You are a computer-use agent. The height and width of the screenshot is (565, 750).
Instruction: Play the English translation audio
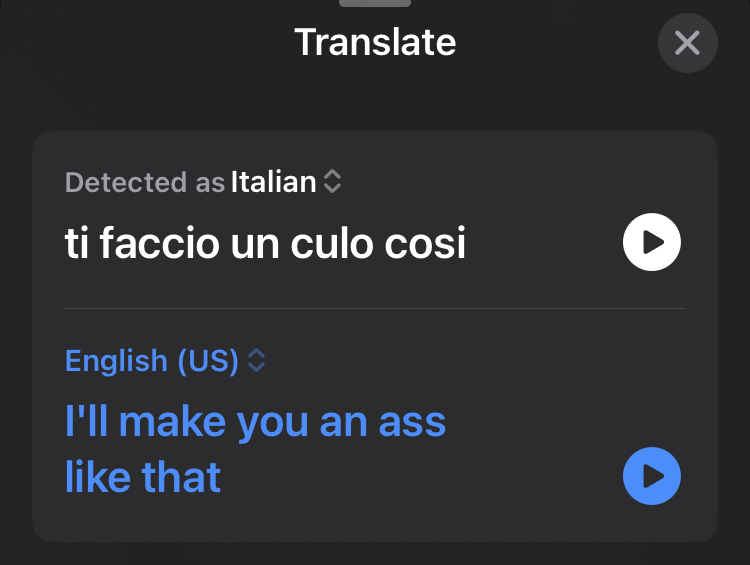pos(652,476)
